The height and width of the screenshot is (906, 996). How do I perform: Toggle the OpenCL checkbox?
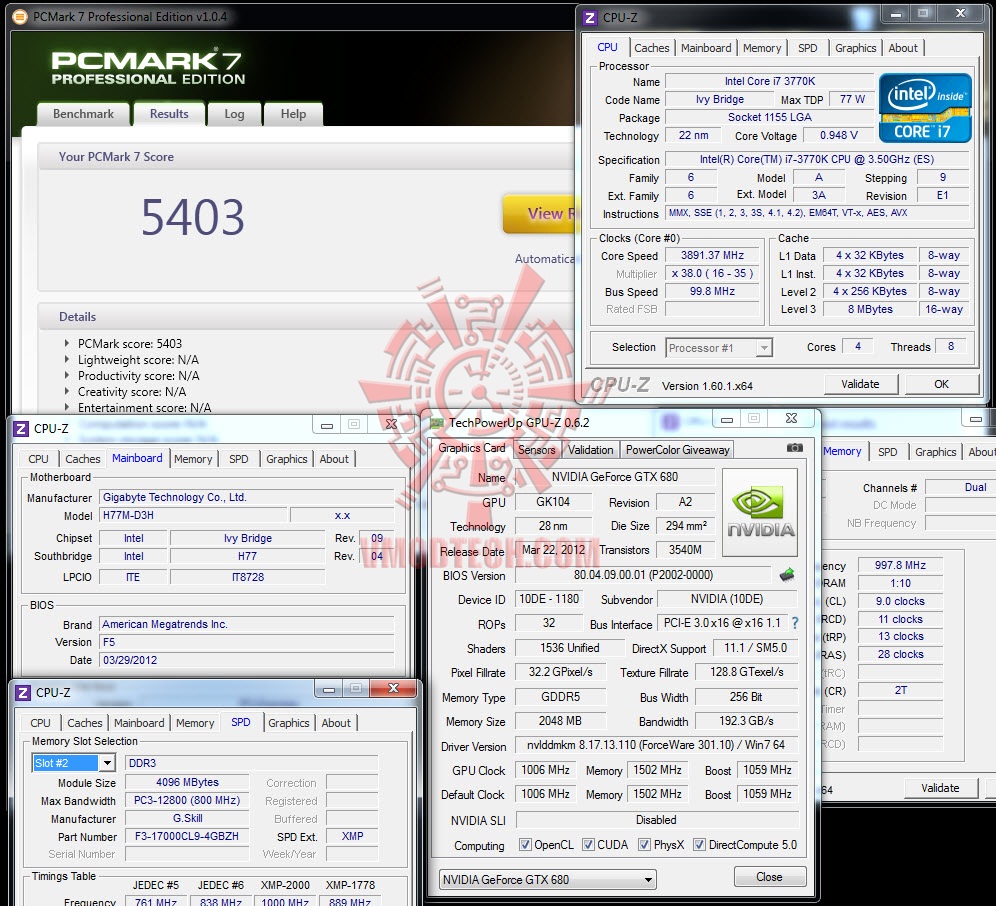click(x=525, y=844)
